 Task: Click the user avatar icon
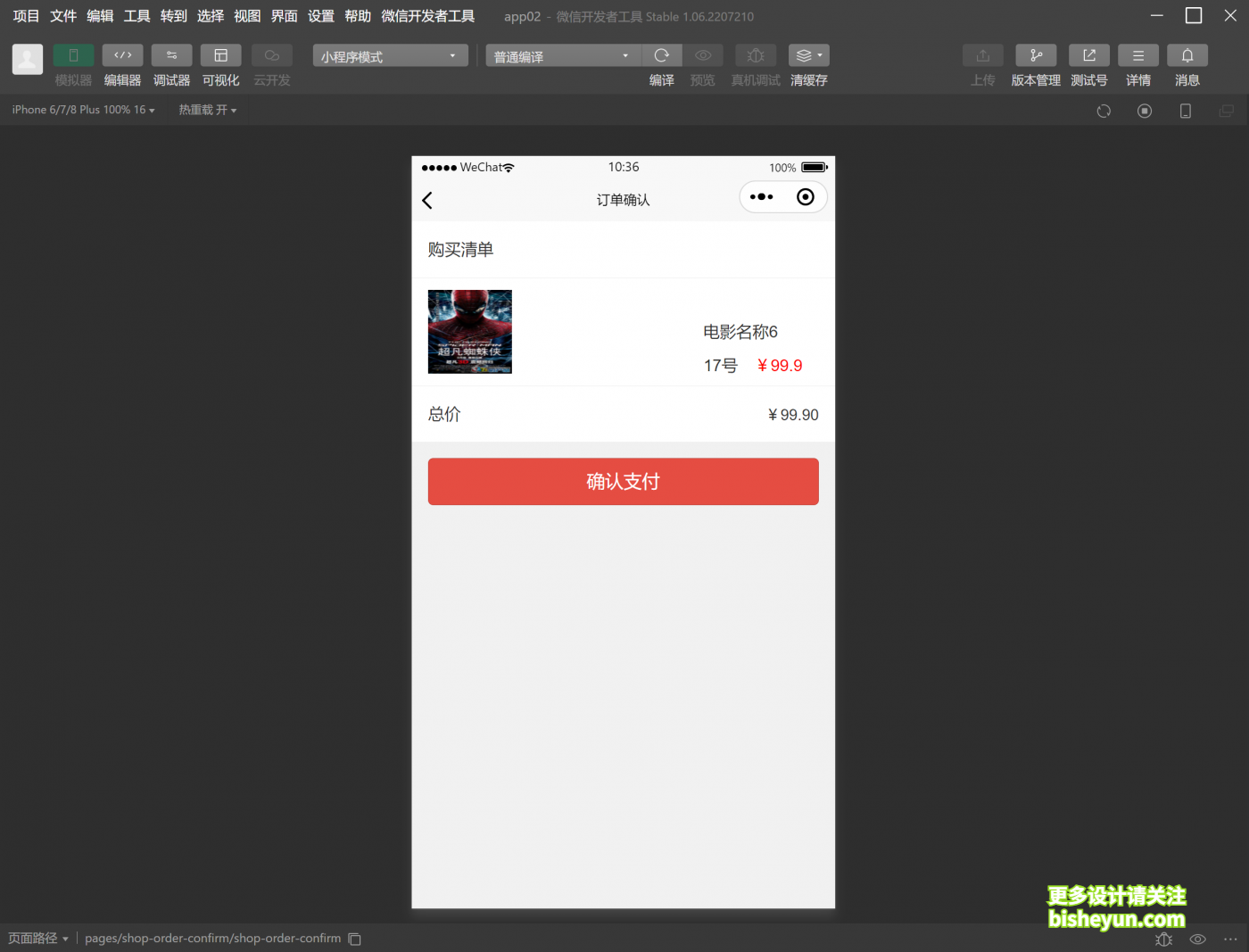point(28,60)
